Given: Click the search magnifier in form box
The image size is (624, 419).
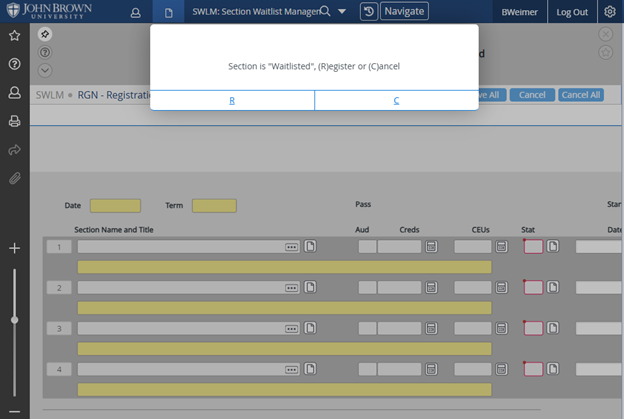Looking at the screenshot, I should [324, 12].
